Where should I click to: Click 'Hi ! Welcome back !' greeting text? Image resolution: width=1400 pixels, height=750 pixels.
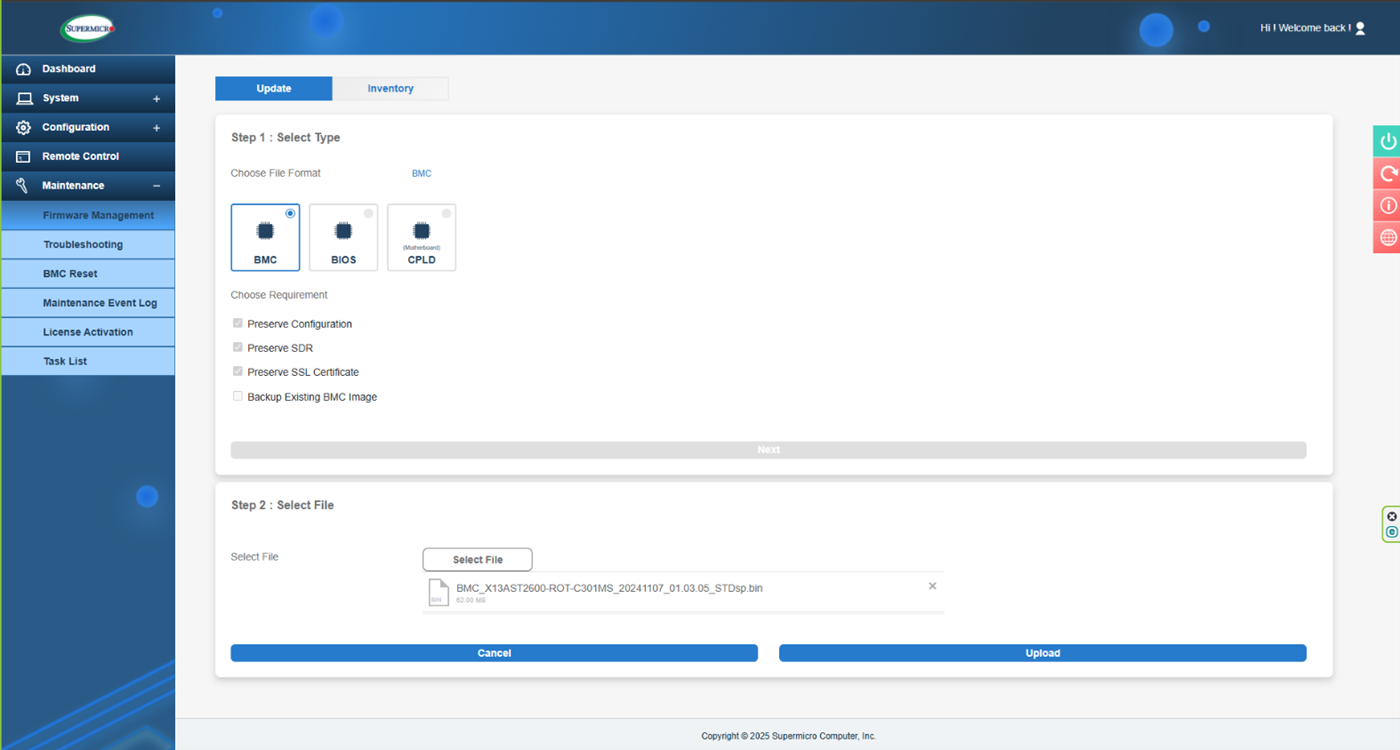coord(1305,28)
